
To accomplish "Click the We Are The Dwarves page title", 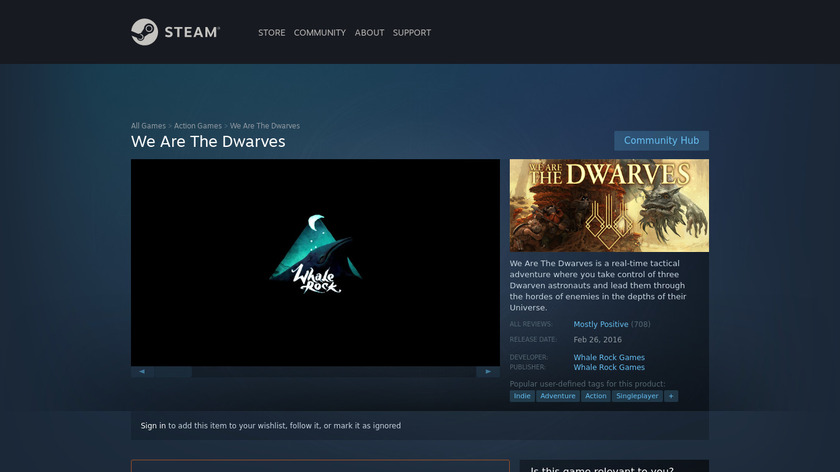I will pos(208,141).
